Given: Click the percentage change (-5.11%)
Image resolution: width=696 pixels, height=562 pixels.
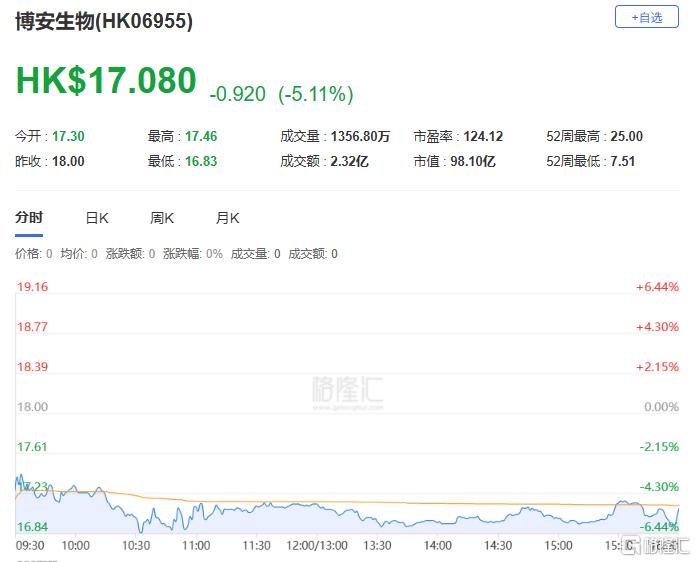Looking at the screenshot, I should [316, 94].
